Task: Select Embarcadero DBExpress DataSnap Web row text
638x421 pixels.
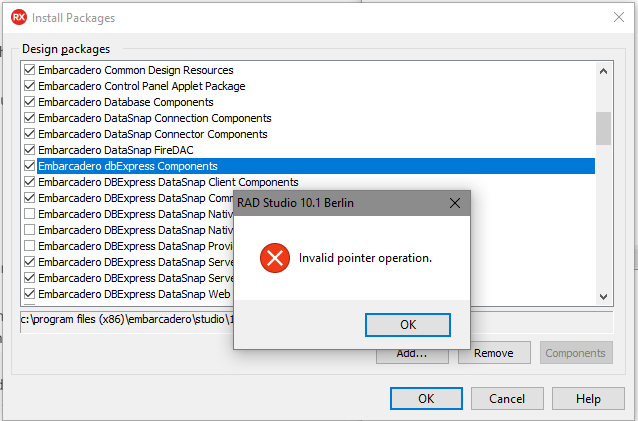Action: [x=134, y=294]
